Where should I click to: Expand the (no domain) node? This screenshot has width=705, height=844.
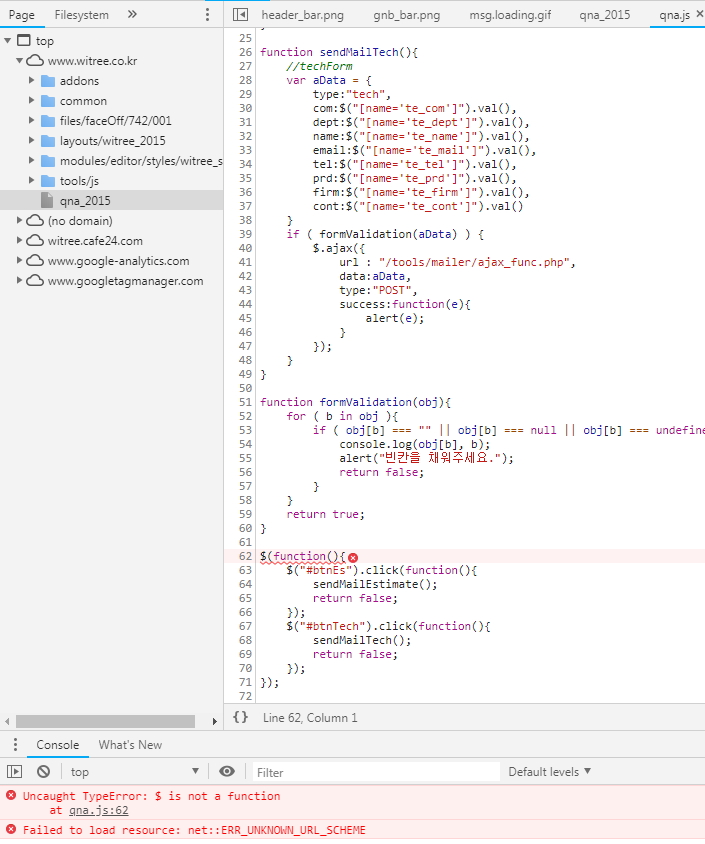click(x=19, y=220)
